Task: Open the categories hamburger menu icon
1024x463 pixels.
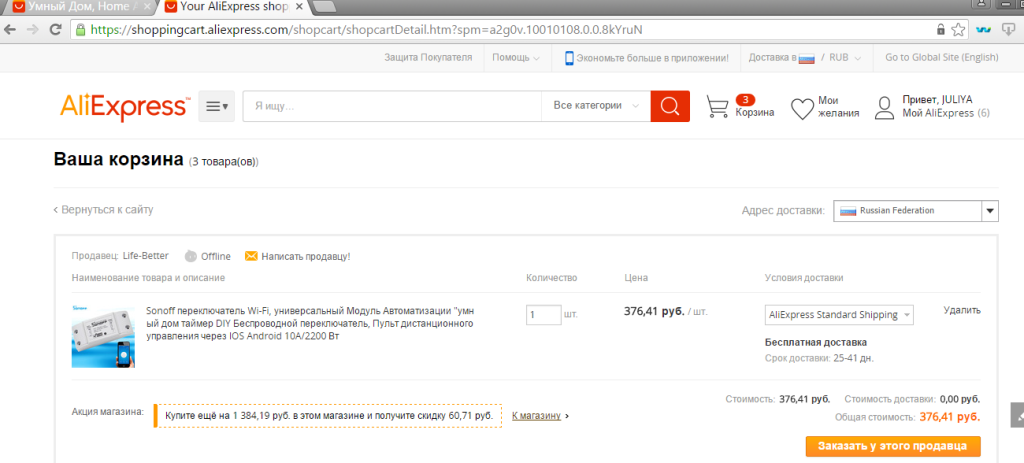Action: click(x=216, y=106)
